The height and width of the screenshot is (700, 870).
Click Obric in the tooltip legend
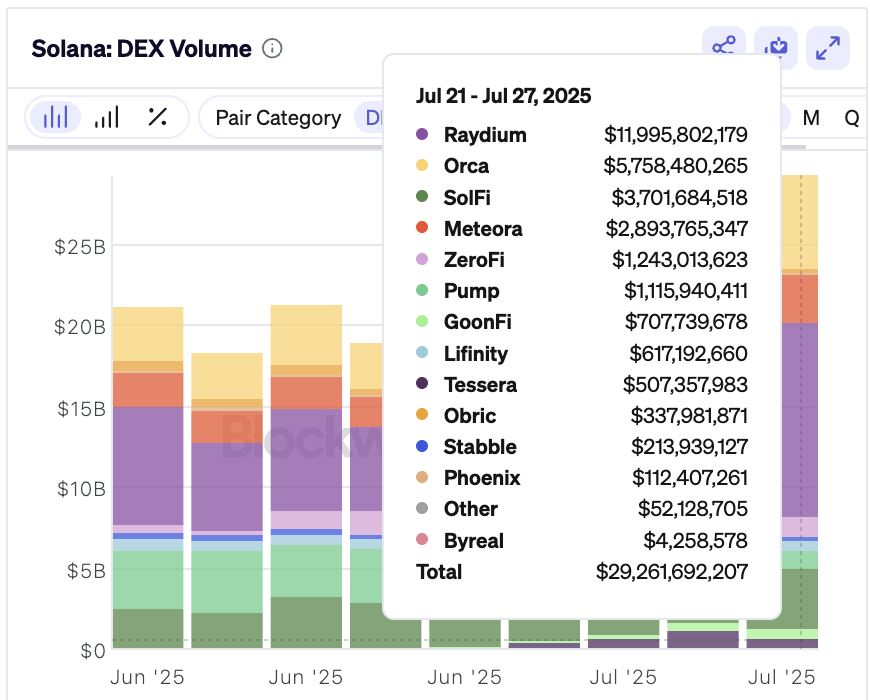[x=469, y=415]
